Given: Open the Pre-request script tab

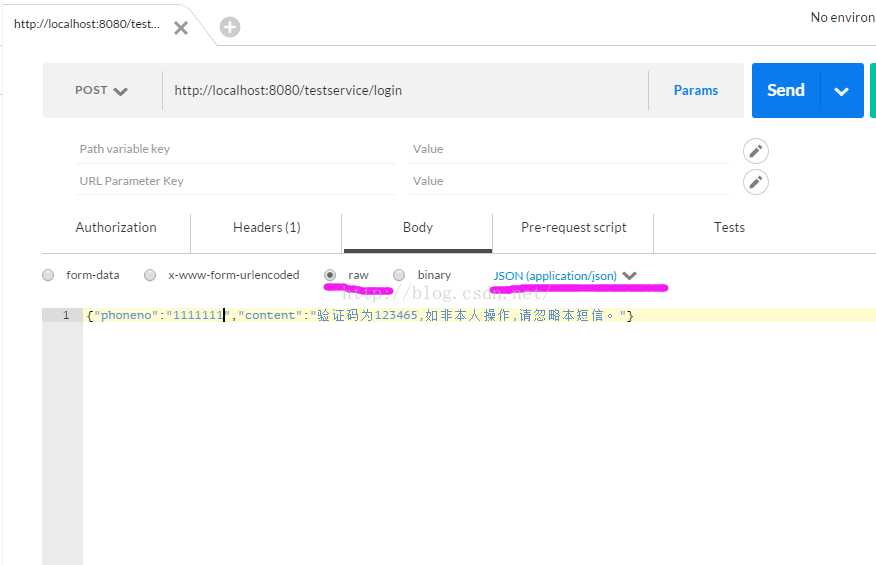Looking at the screenshot, I should 573,227.
